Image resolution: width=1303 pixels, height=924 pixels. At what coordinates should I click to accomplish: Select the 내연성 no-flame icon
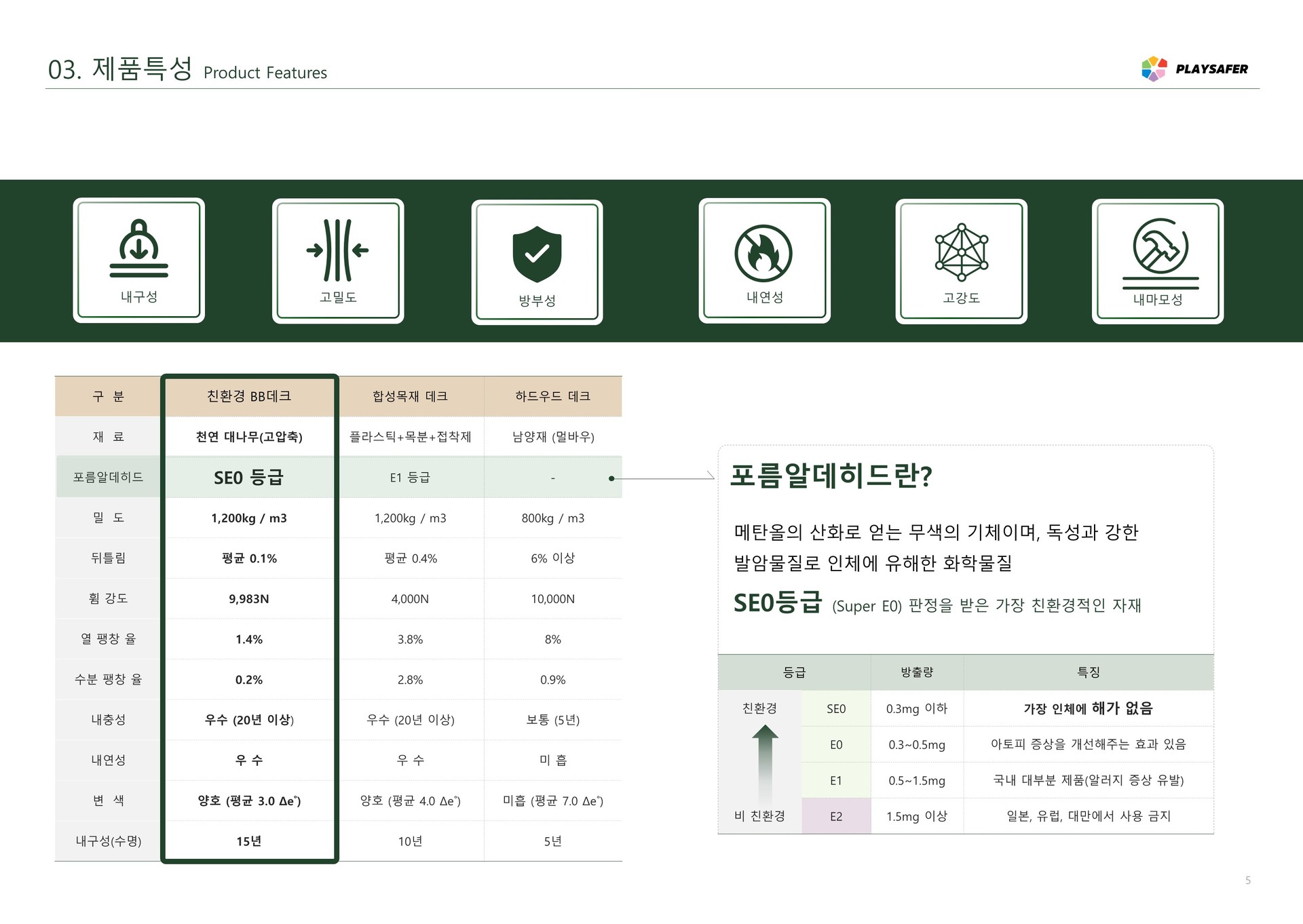(763, 253)
